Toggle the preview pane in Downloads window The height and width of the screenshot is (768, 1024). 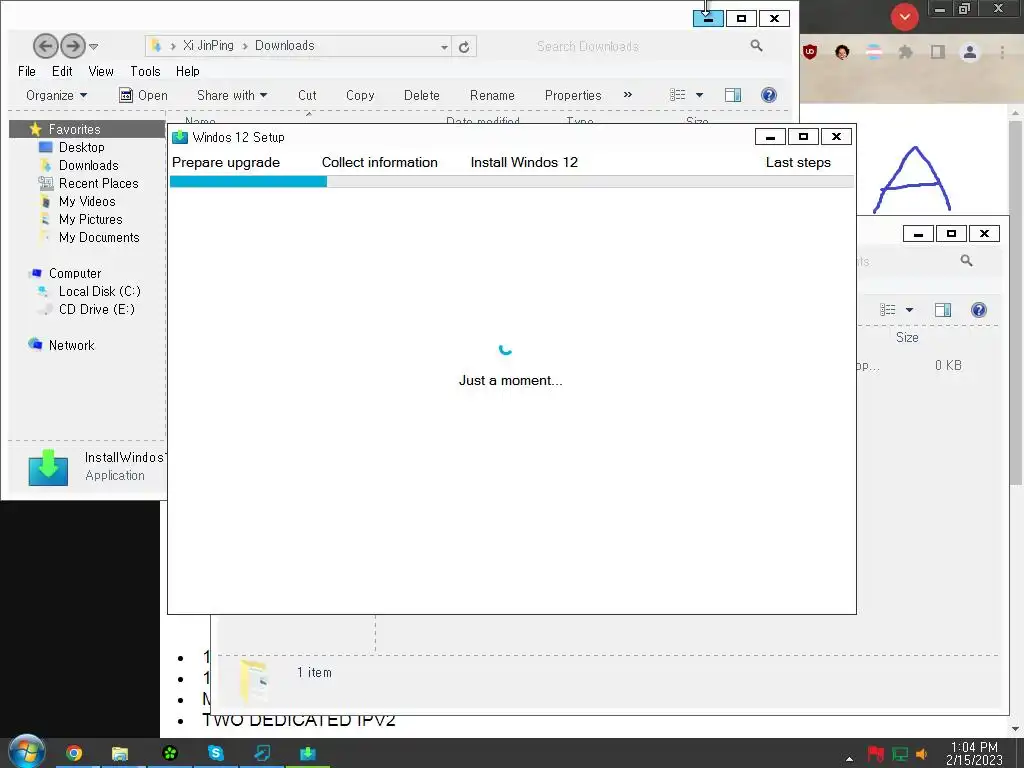[x=733, y=95]
